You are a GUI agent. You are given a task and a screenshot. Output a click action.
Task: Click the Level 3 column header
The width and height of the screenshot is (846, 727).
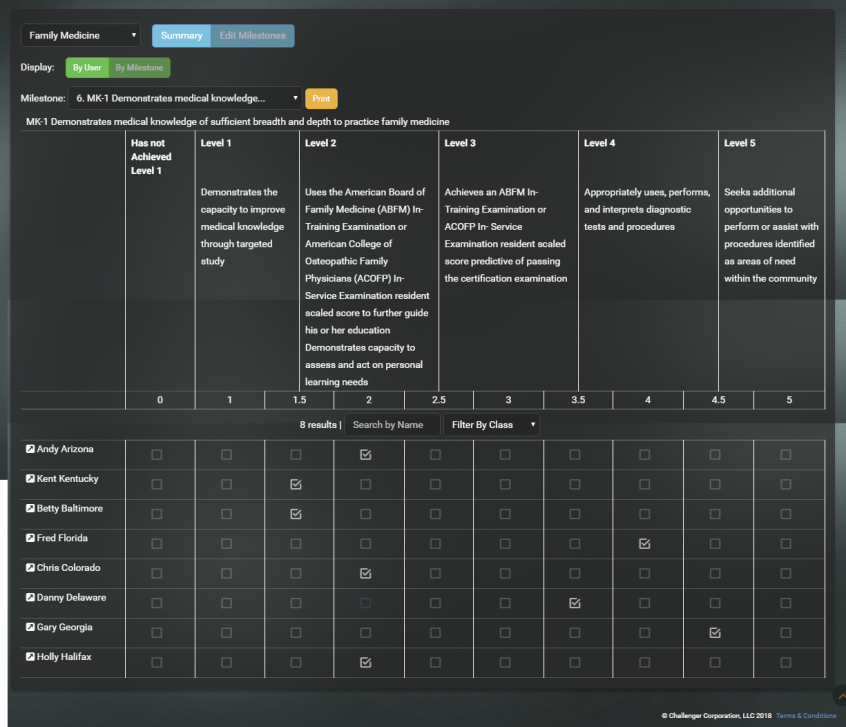pos(460,143)
